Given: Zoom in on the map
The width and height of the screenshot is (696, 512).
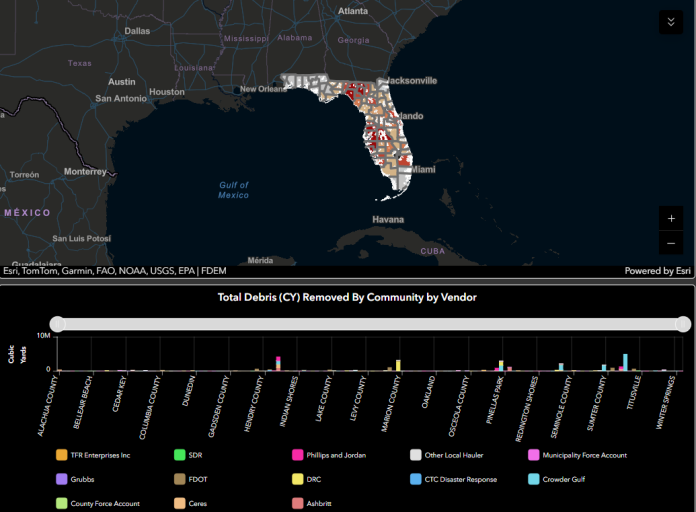Looking at the screenshot, I should point(671,218).
